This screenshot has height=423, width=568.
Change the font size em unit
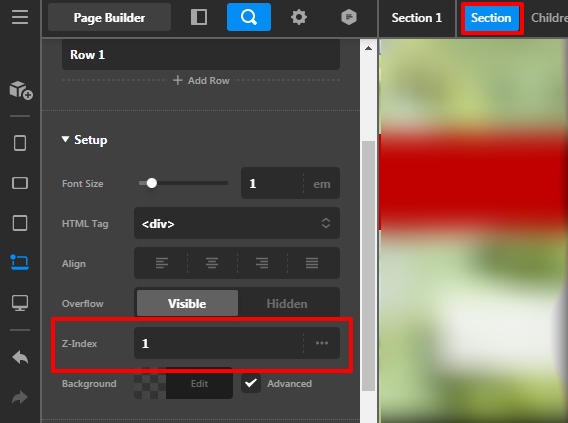322,184
